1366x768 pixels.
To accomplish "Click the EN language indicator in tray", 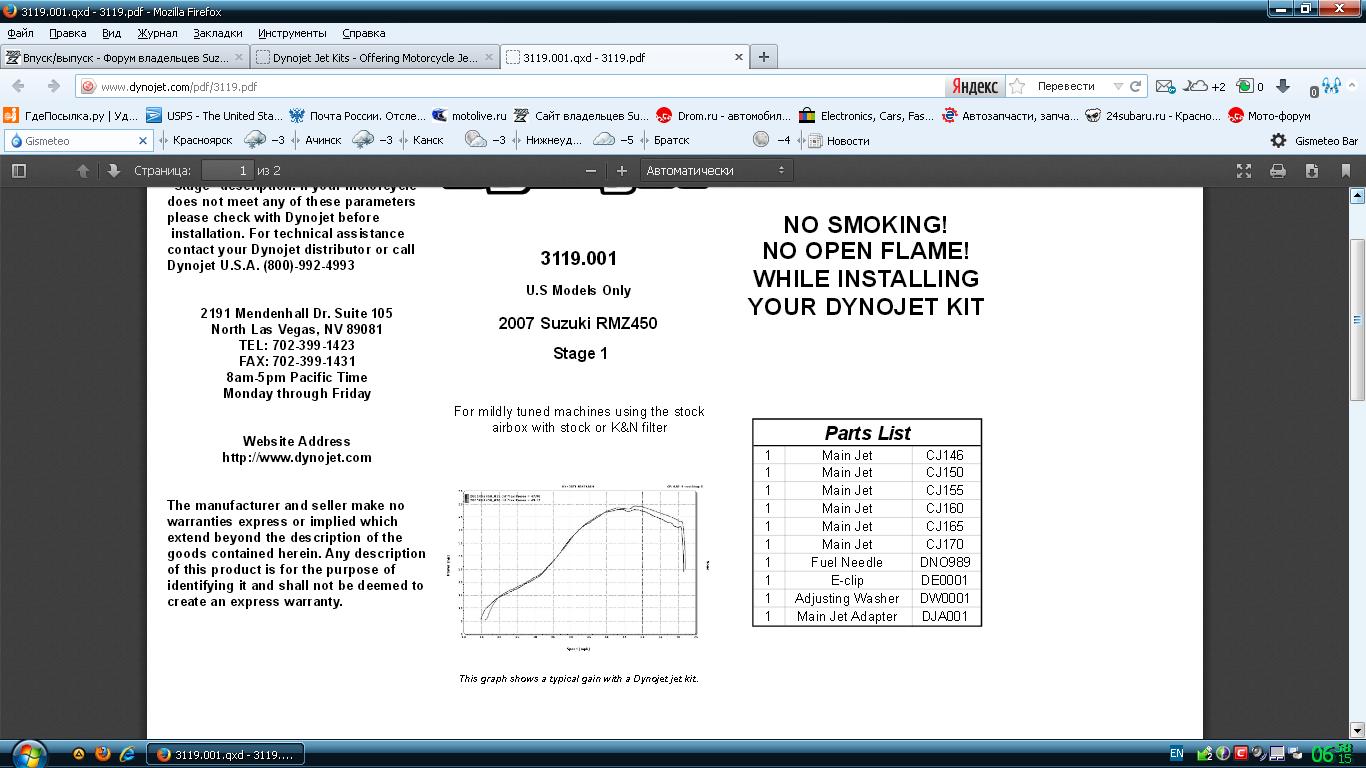I will [1176, 754].
